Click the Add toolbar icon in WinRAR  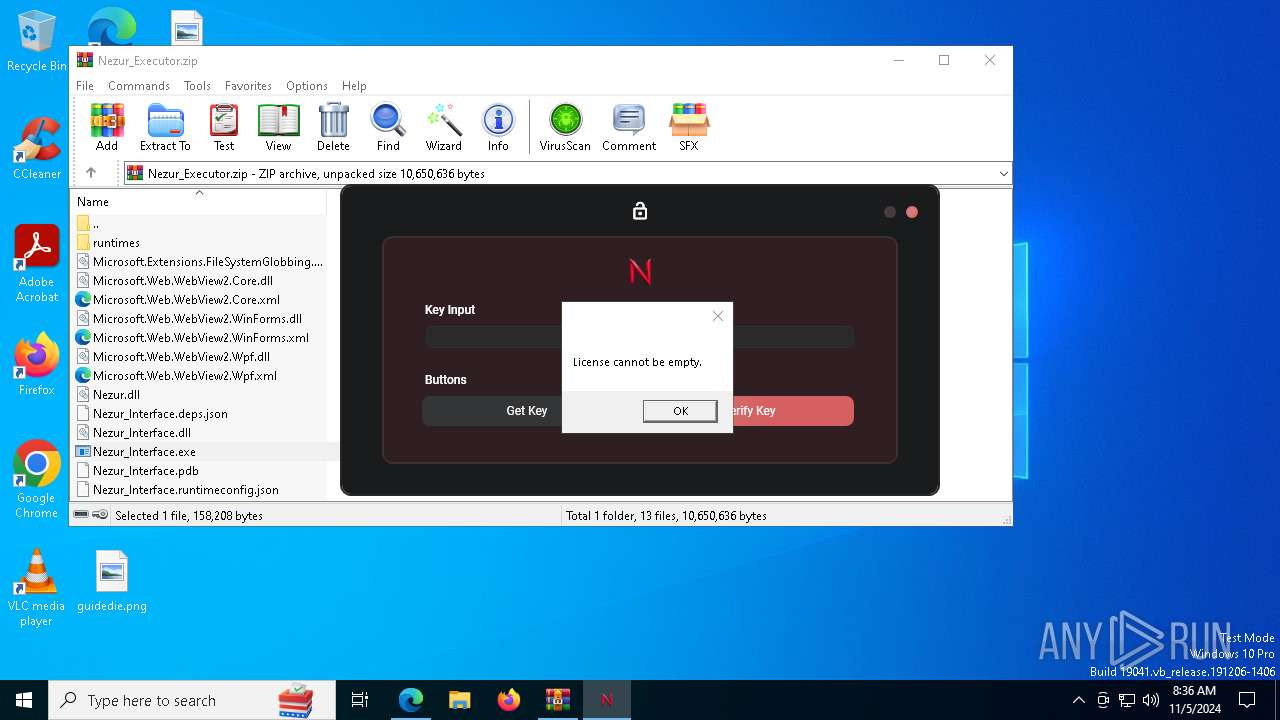(107, 127)
